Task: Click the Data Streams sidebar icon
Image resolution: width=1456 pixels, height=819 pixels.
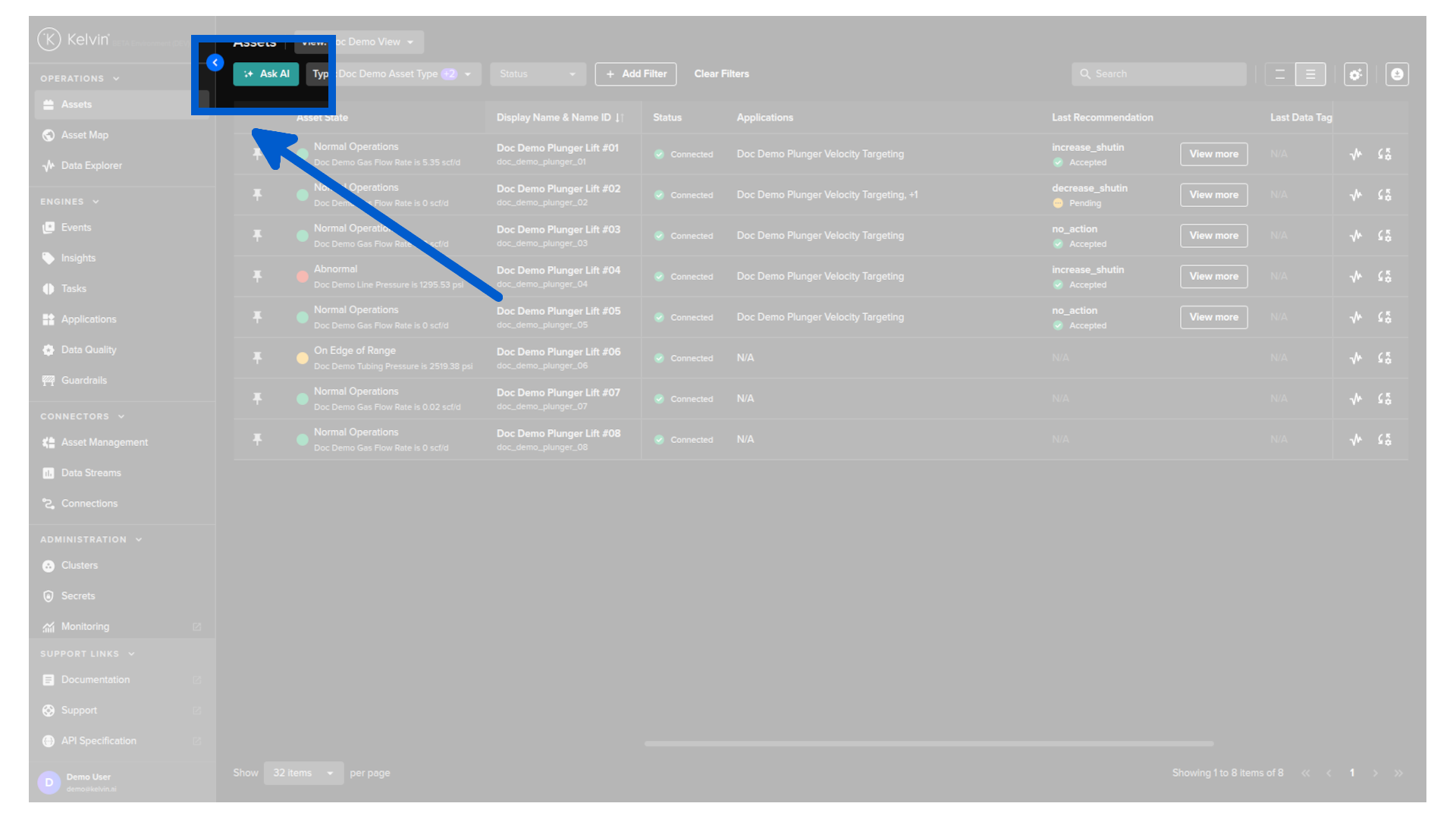Action: 49,472
